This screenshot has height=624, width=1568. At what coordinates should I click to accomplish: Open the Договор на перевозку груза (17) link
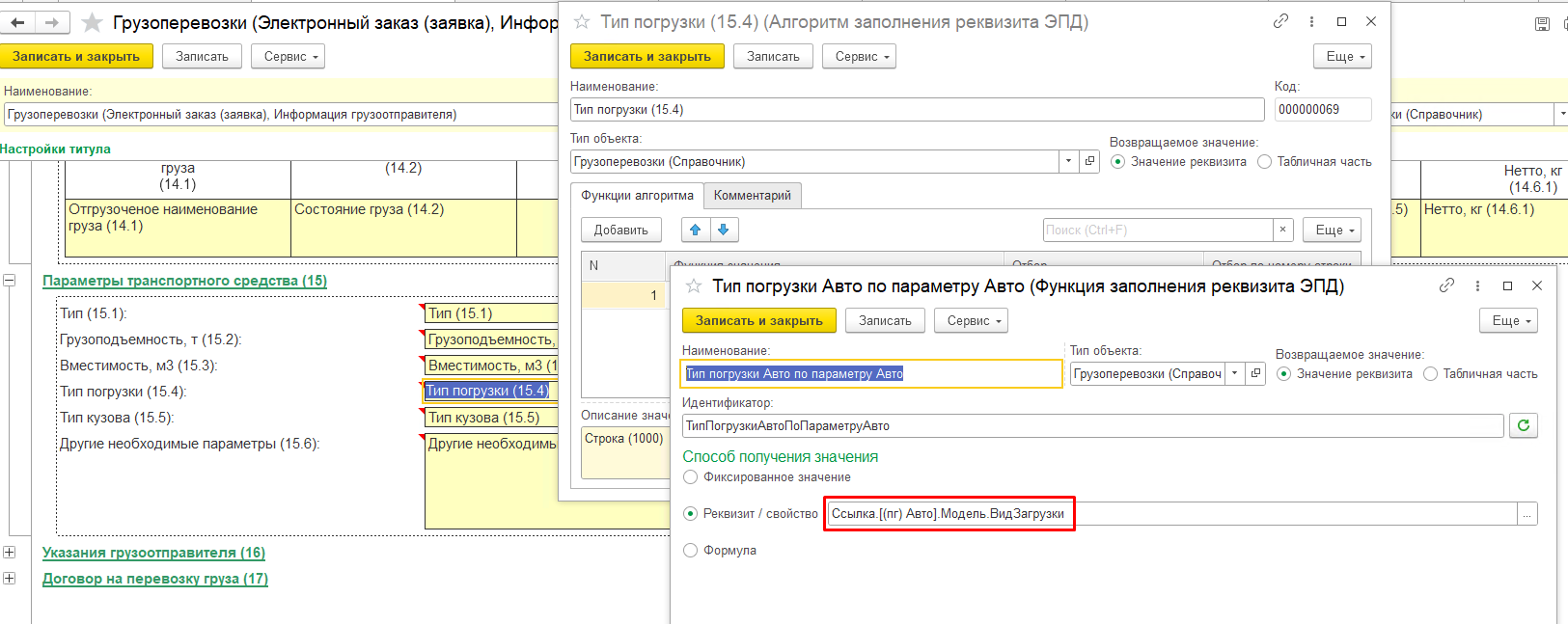pos(155,579)
